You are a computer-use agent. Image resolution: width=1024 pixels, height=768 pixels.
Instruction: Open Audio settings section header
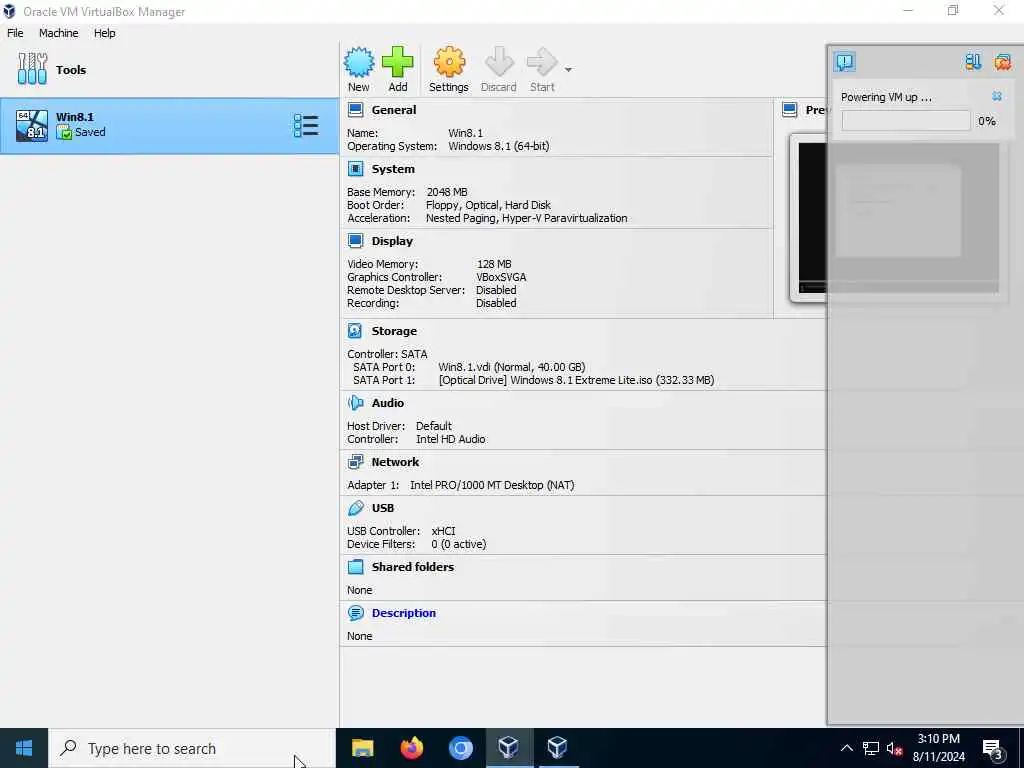(388, 403)
